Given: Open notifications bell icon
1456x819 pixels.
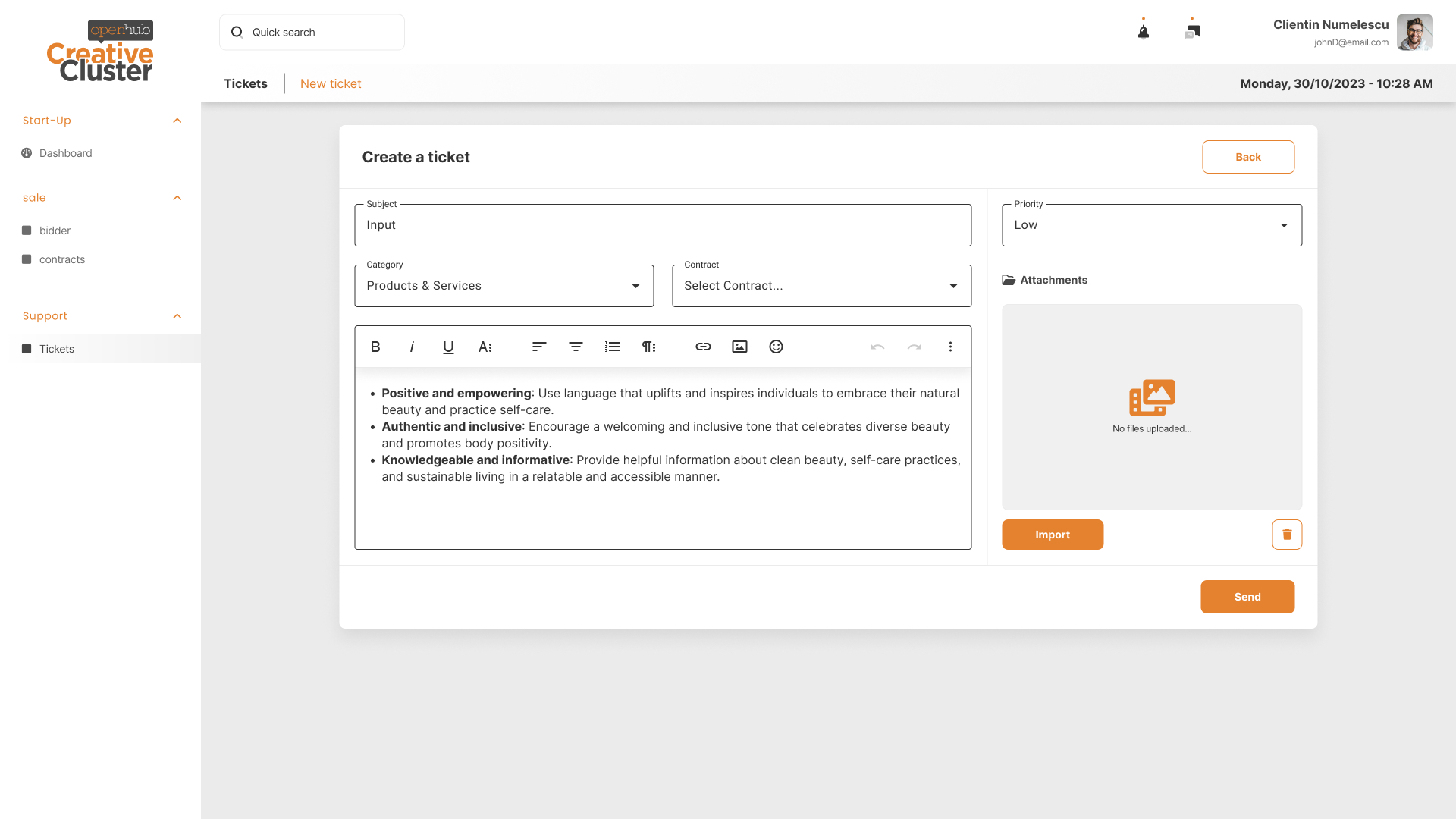Looking at the screenshot, I should [x=1144, y=32].
